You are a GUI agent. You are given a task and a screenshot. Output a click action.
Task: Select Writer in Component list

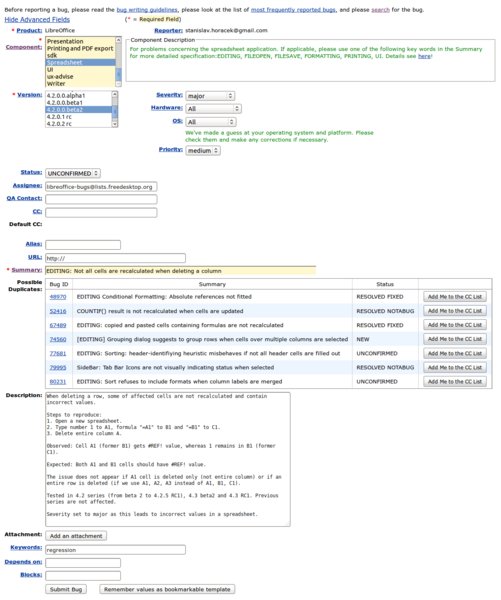pyautogui.click(x=80, y=83)
